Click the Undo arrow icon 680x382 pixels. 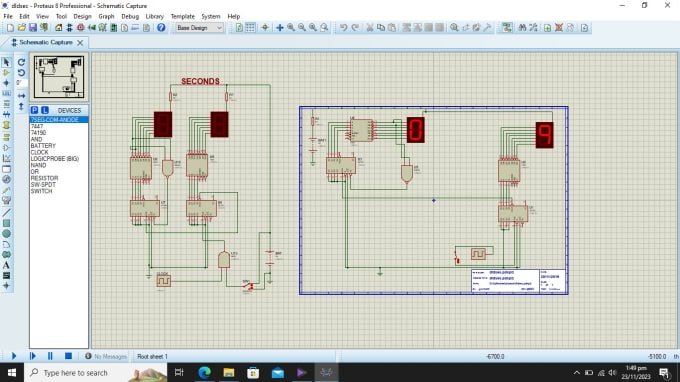pyautogui.click(x=343, y=28)
